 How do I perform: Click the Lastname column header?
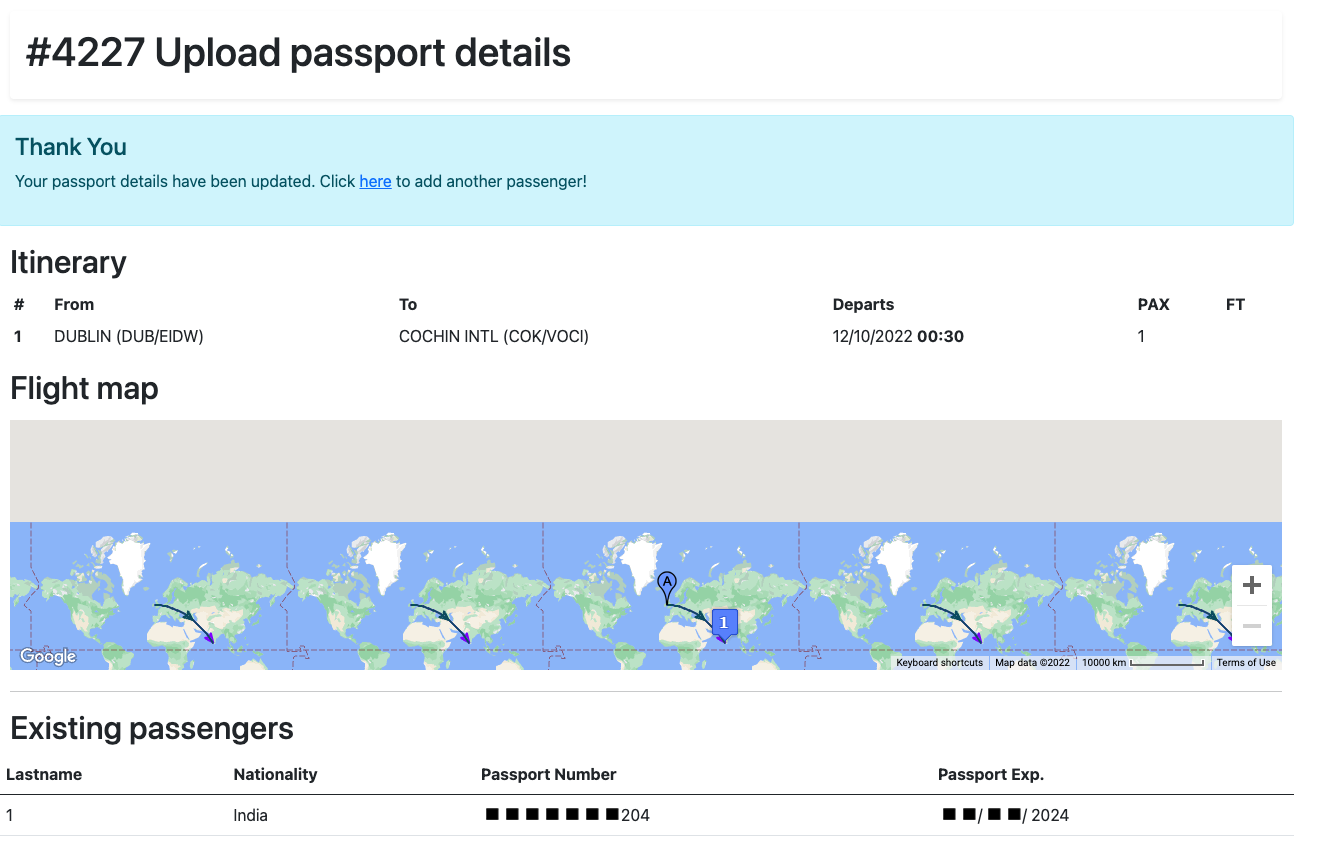coord(44,774)
